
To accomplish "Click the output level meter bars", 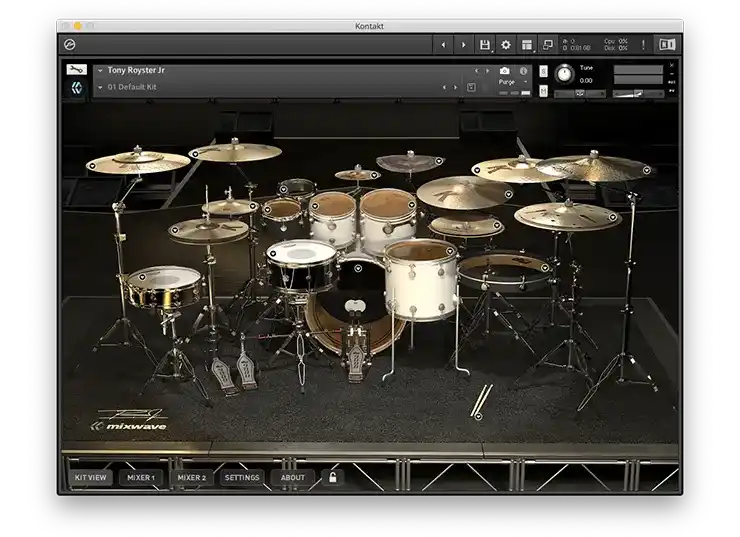I will click(638, 75).
